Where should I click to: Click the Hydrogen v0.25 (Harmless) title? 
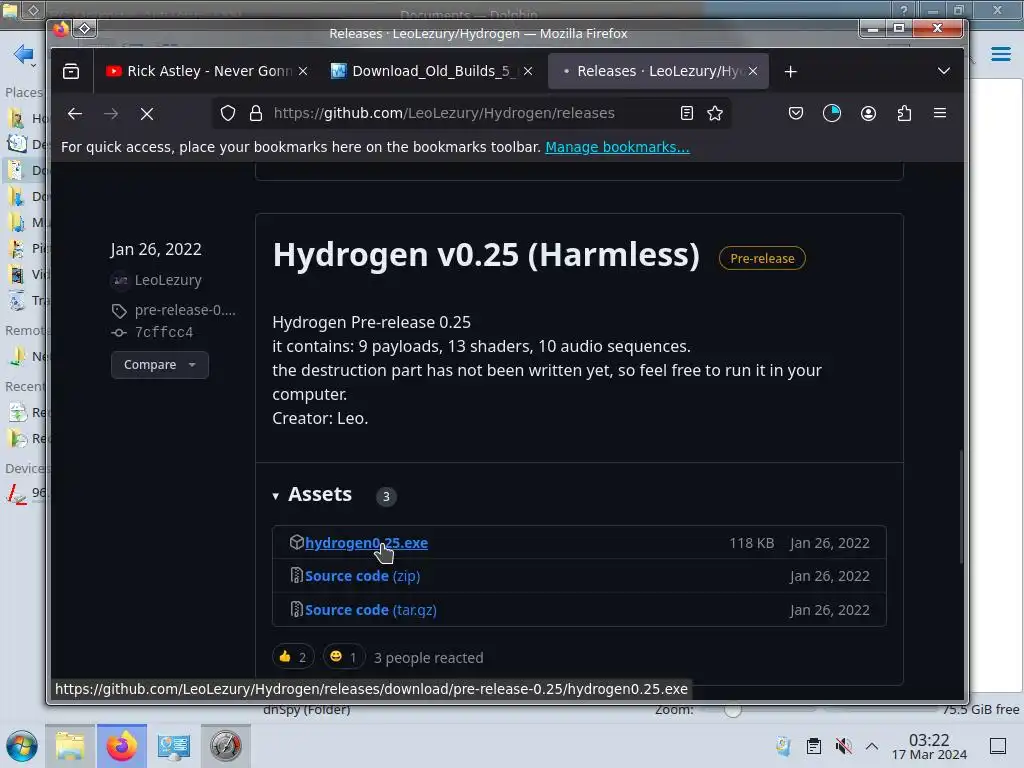[x=486, y=255]
